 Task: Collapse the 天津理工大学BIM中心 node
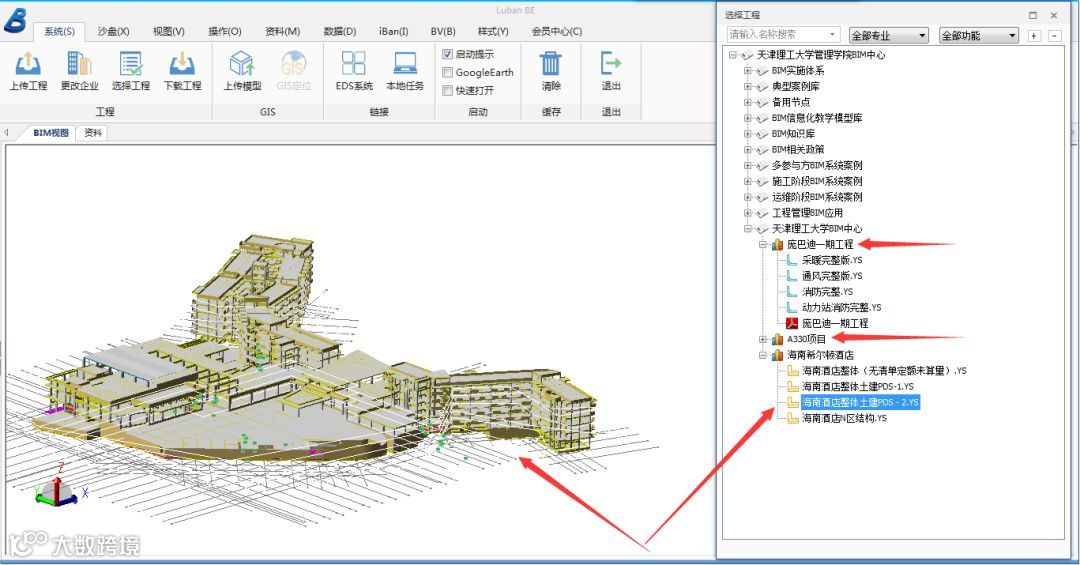pos(747,229)
